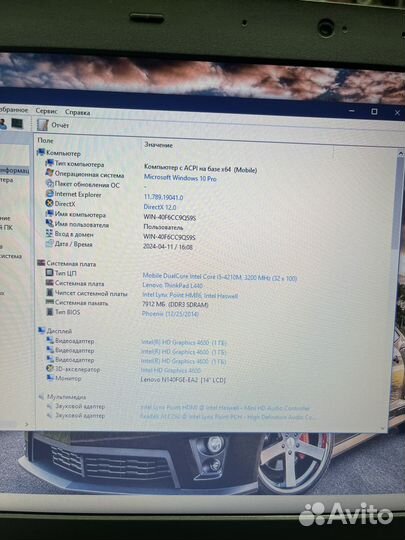Click the left tree panel's right scroll arrow

[27, 425]
